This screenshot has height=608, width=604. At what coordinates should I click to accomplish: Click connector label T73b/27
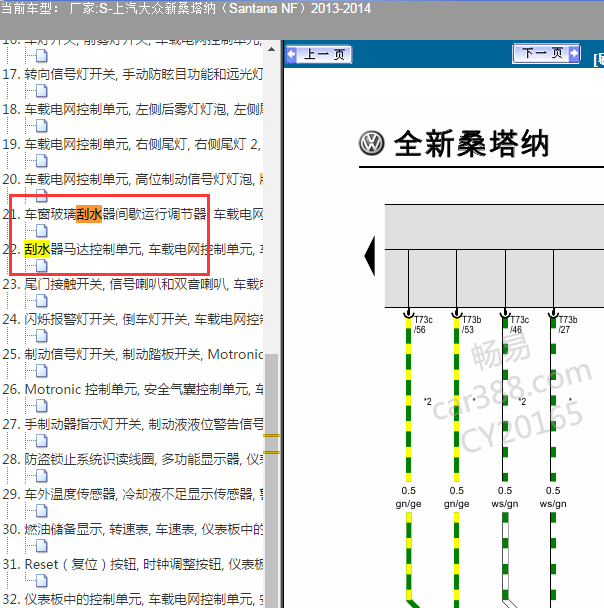pyautogui.click(x=568, y=325)
